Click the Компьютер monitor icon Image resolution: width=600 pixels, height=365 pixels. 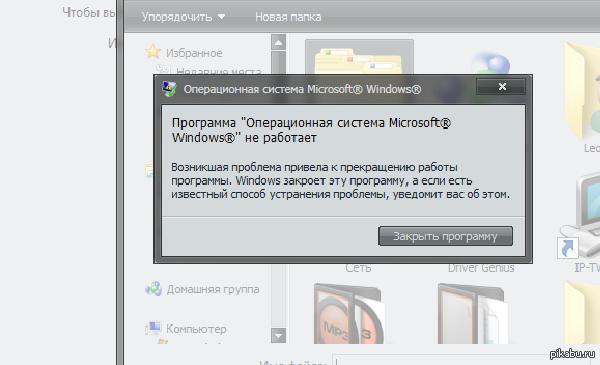point(153,328)
